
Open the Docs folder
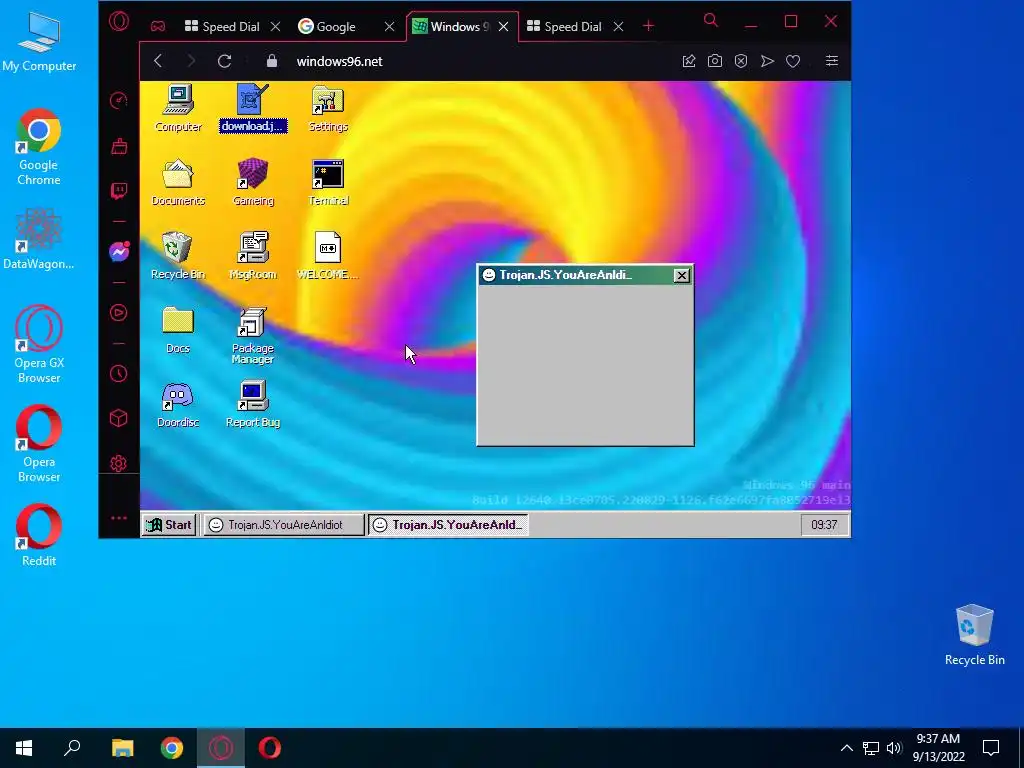178,330
